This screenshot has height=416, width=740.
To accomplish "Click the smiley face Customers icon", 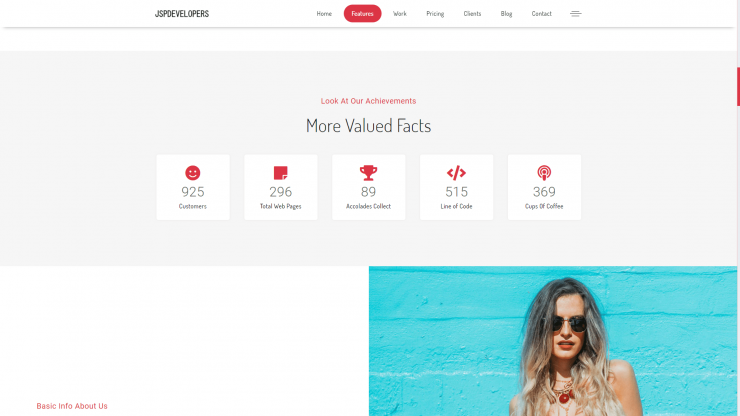I will 193,173.
